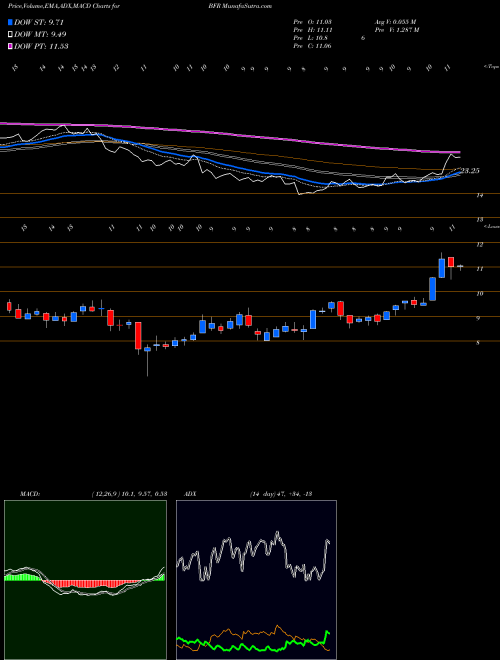Click the tallest blue candlestick near 10
Screen dimensions: 500x660
click(x=432, y=289)
